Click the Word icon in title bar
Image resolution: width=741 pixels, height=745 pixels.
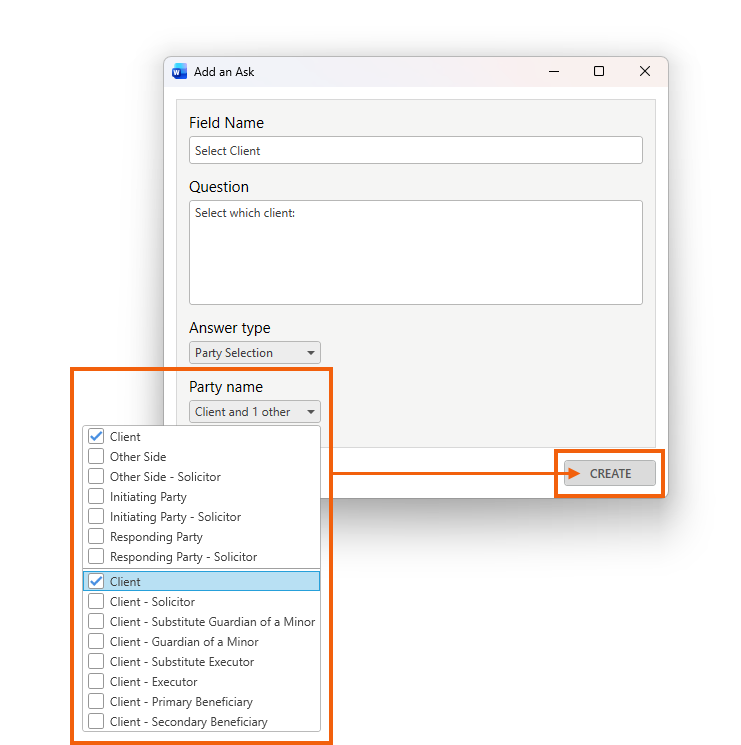(180, 72)
